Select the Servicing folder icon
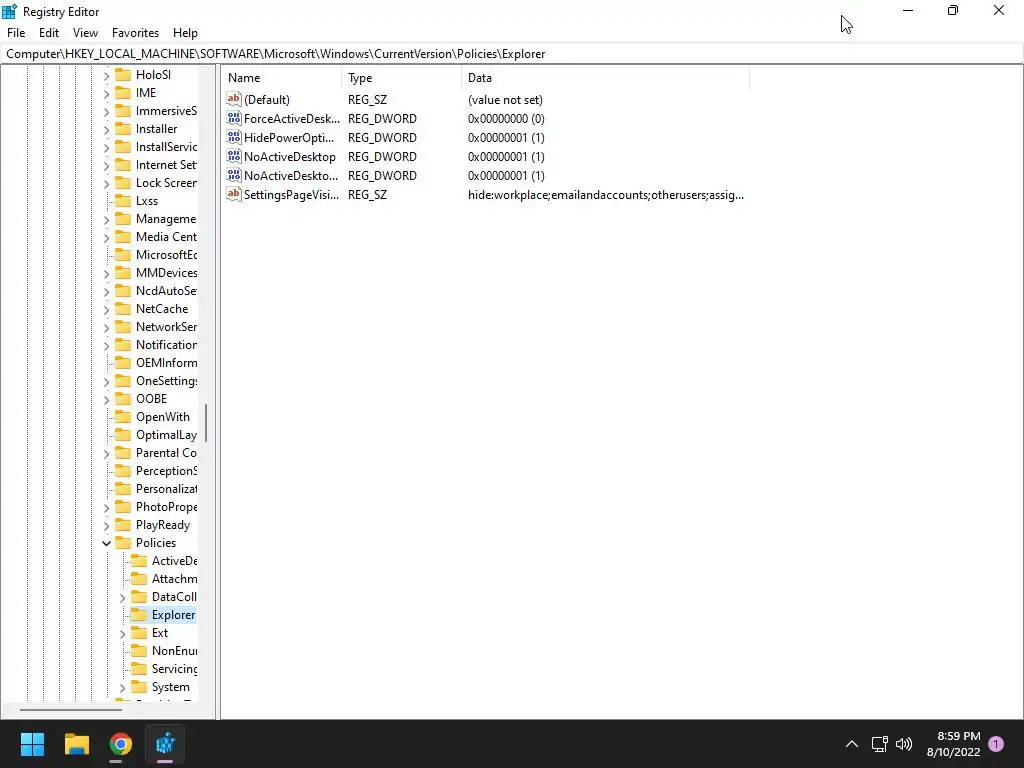Viewport: 1024px width, 768px height. click(x=139, y=669)
